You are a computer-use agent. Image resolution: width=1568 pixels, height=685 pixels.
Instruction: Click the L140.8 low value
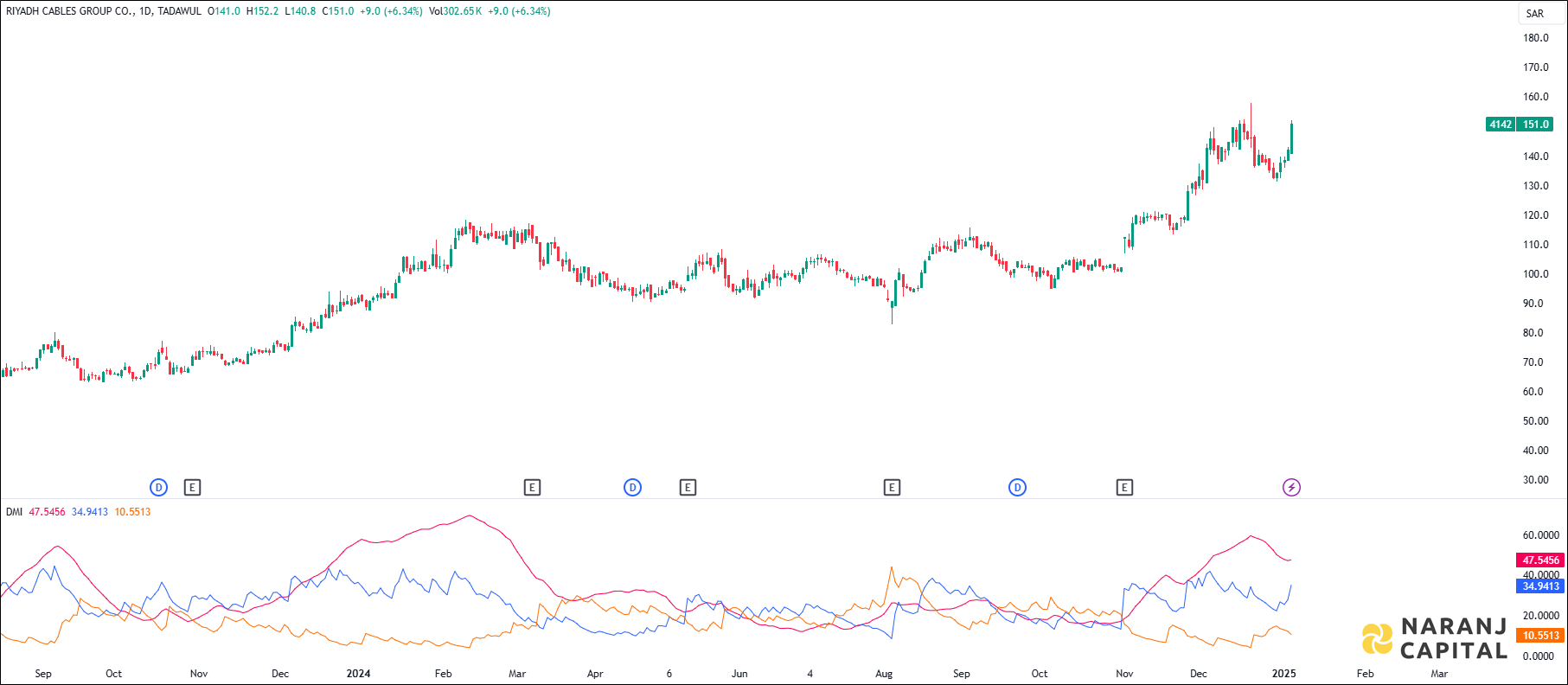coord(300,11)
